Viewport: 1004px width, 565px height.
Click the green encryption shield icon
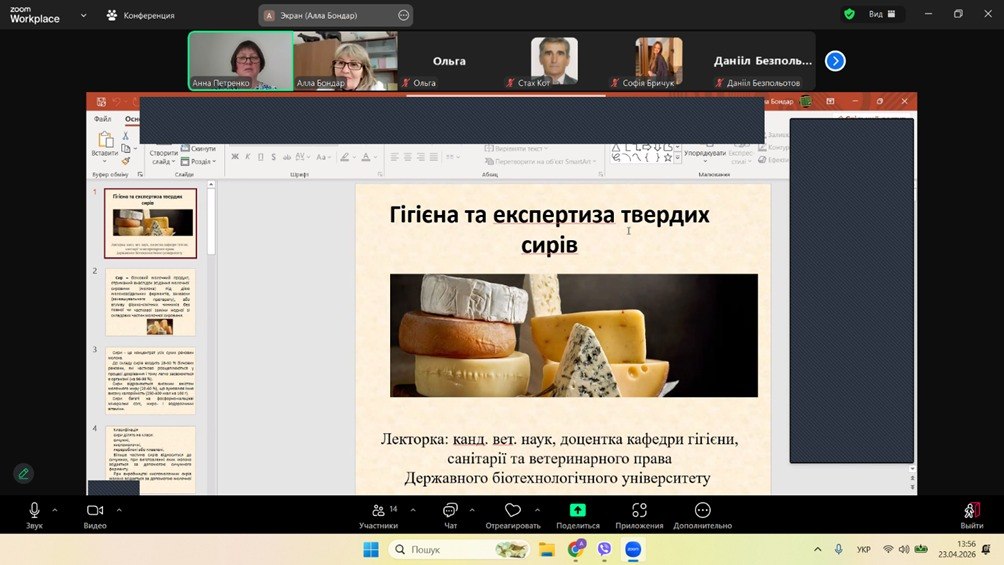849,14
